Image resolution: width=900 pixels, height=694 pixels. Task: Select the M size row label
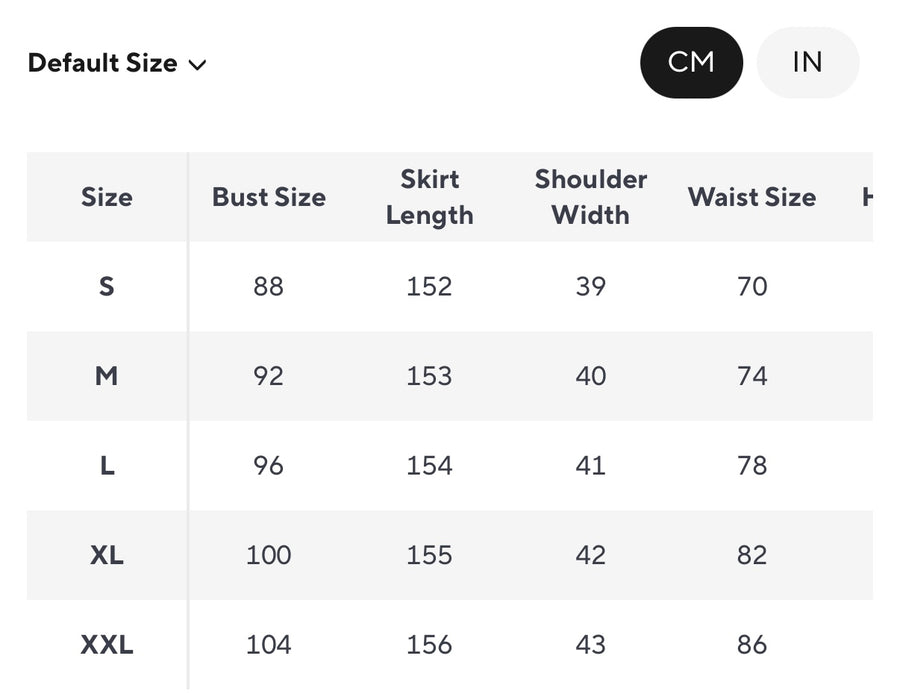107,376
